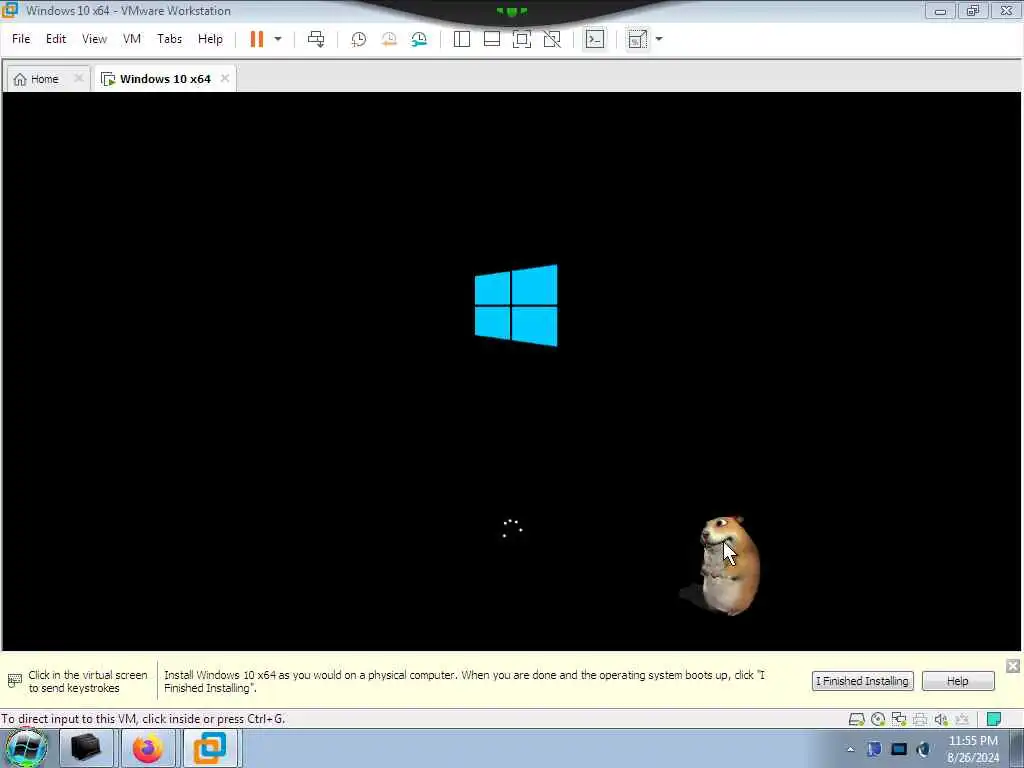Viewport: 1024px width, 768px height.
Task: Open the File menu
Action: 21,39
